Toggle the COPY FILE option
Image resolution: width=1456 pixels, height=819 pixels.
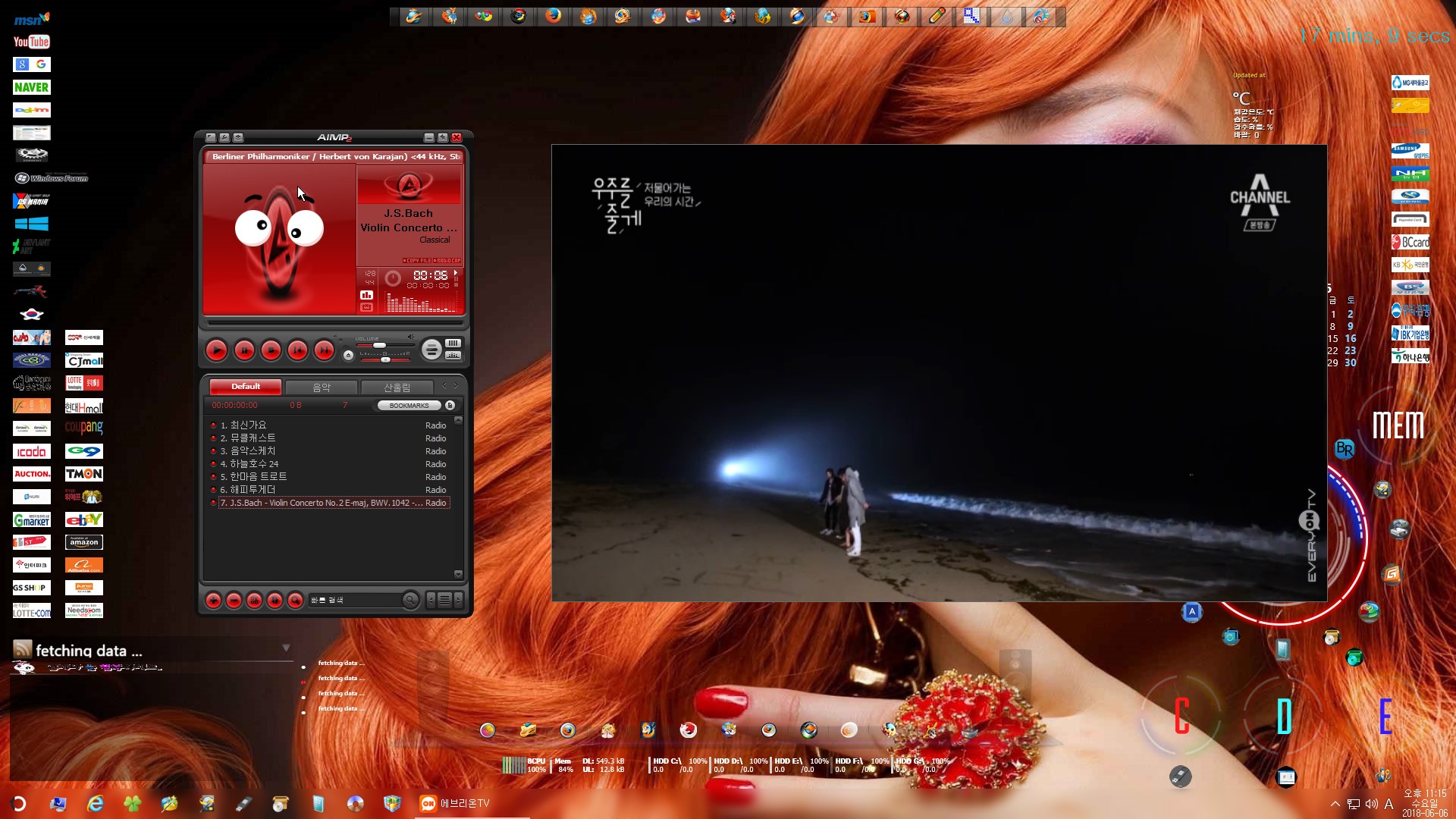[x=416, y=260]
